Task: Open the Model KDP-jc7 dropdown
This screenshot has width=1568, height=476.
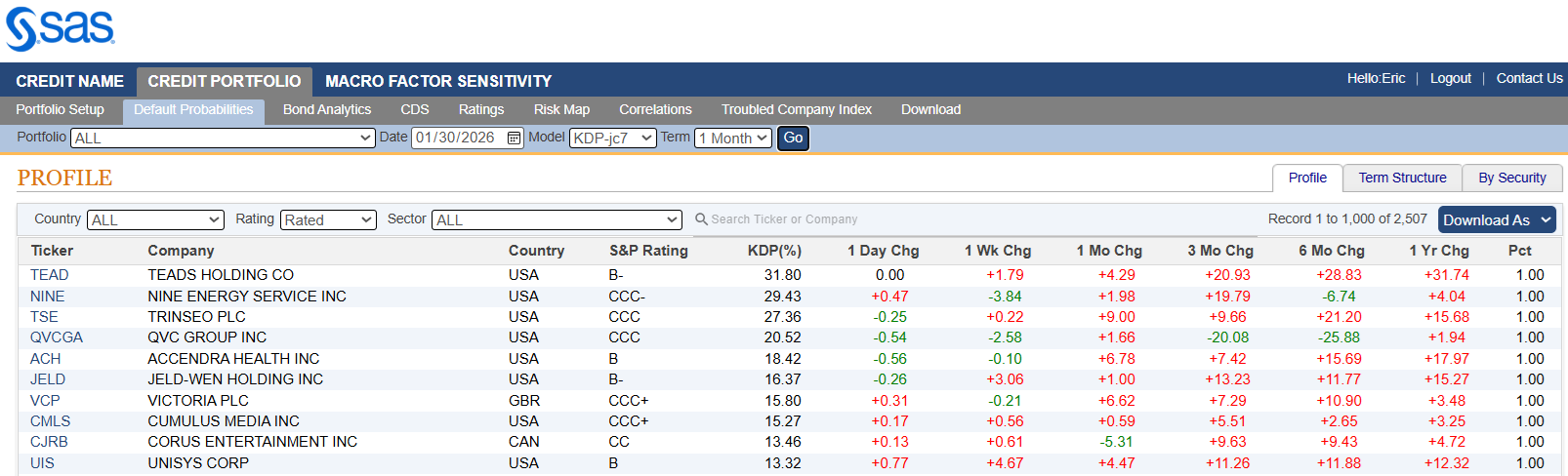Action: click(x=613, y=139)
